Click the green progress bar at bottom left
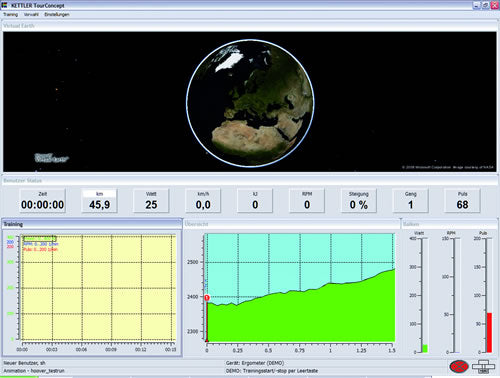The width and height of the screenshot is (500, 378). [x=19, y=377]
